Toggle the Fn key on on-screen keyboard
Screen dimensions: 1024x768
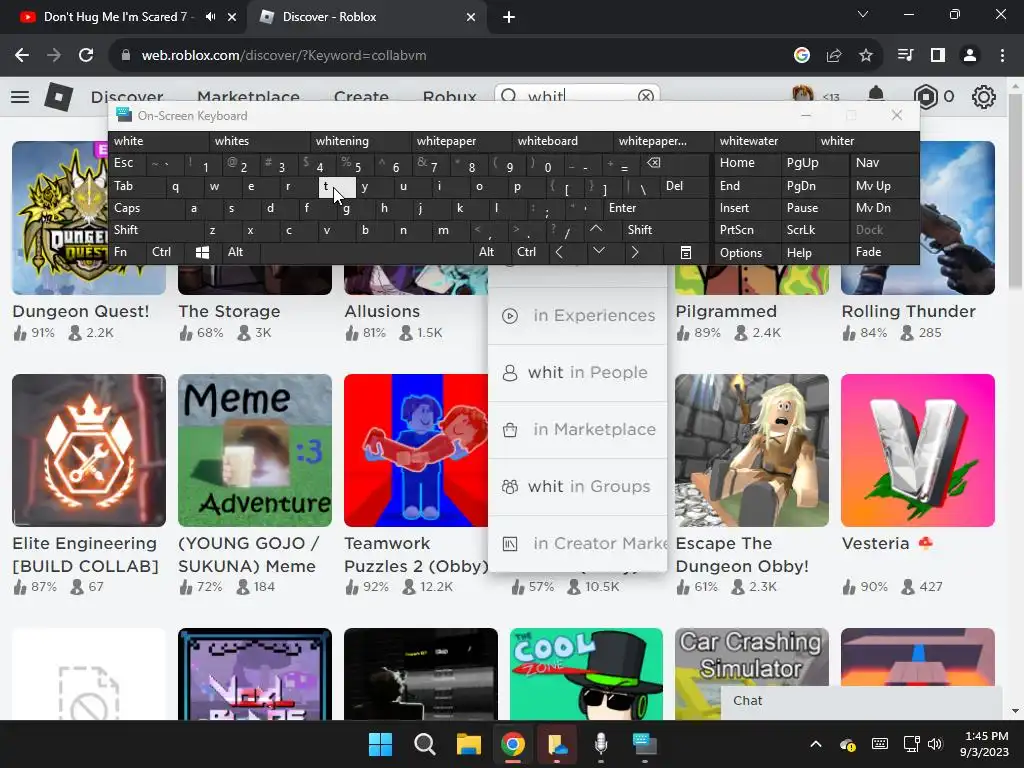click(127, 252)
